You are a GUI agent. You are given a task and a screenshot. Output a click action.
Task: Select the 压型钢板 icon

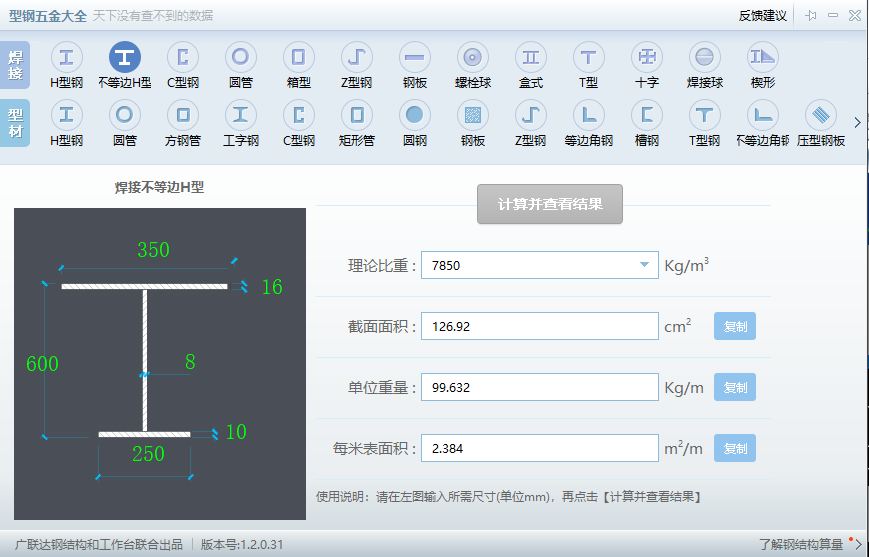coord(821,115)
